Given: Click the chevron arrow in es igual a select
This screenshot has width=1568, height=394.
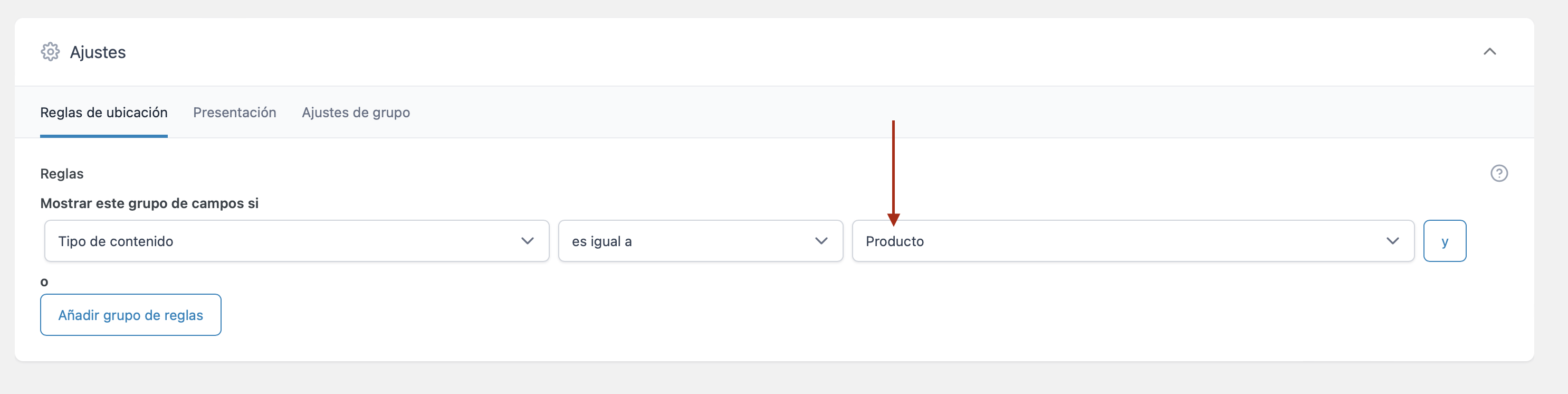Looking at the screenshot, I should 821,241.
